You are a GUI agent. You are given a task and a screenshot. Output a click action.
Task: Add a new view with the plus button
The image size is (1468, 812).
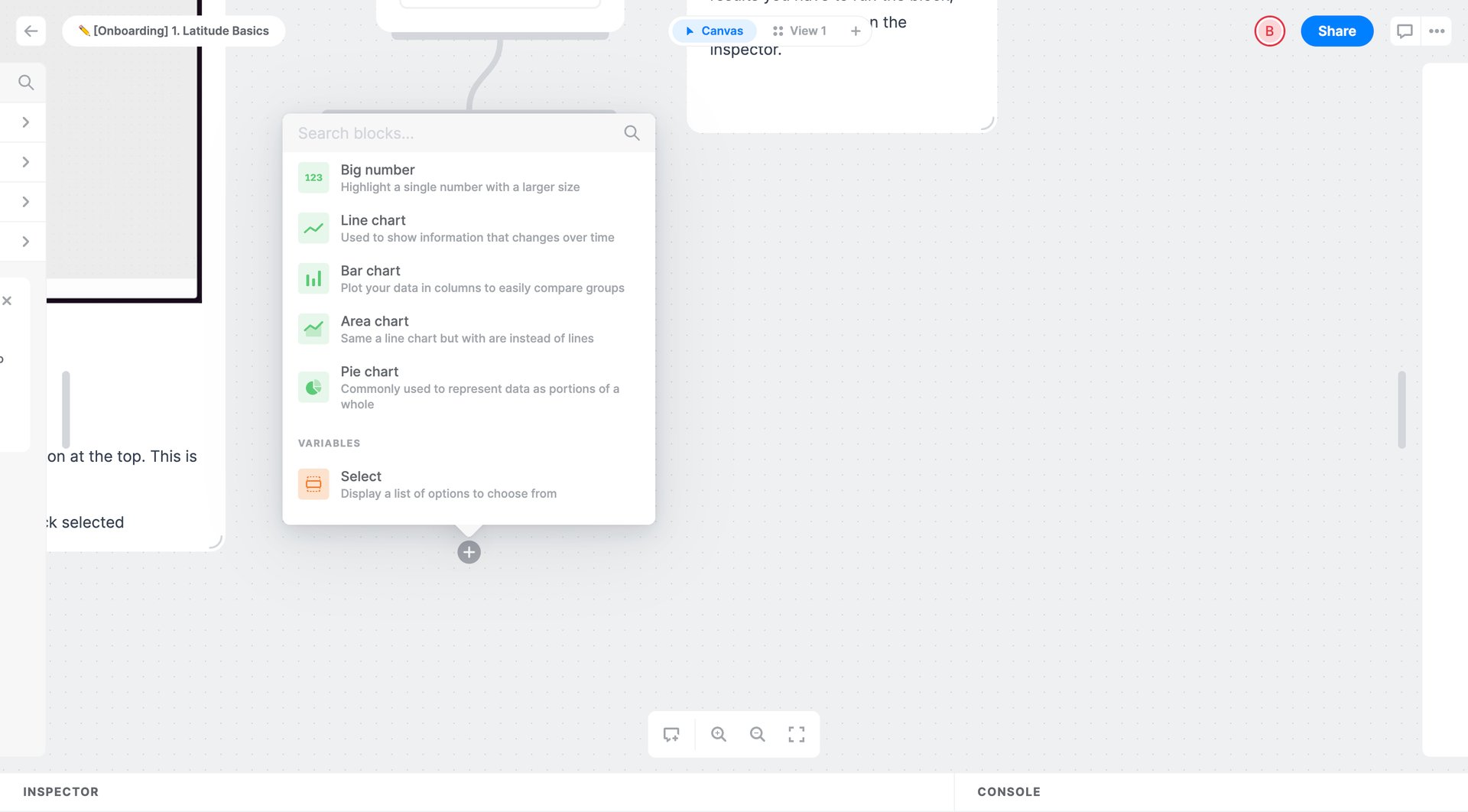(x=856, y=31)
